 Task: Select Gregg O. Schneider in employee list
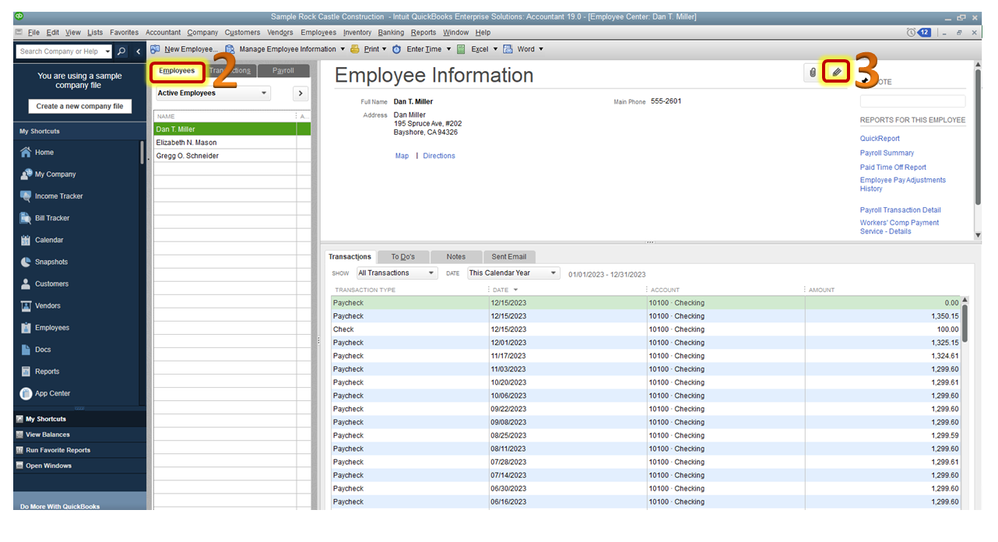232,156
